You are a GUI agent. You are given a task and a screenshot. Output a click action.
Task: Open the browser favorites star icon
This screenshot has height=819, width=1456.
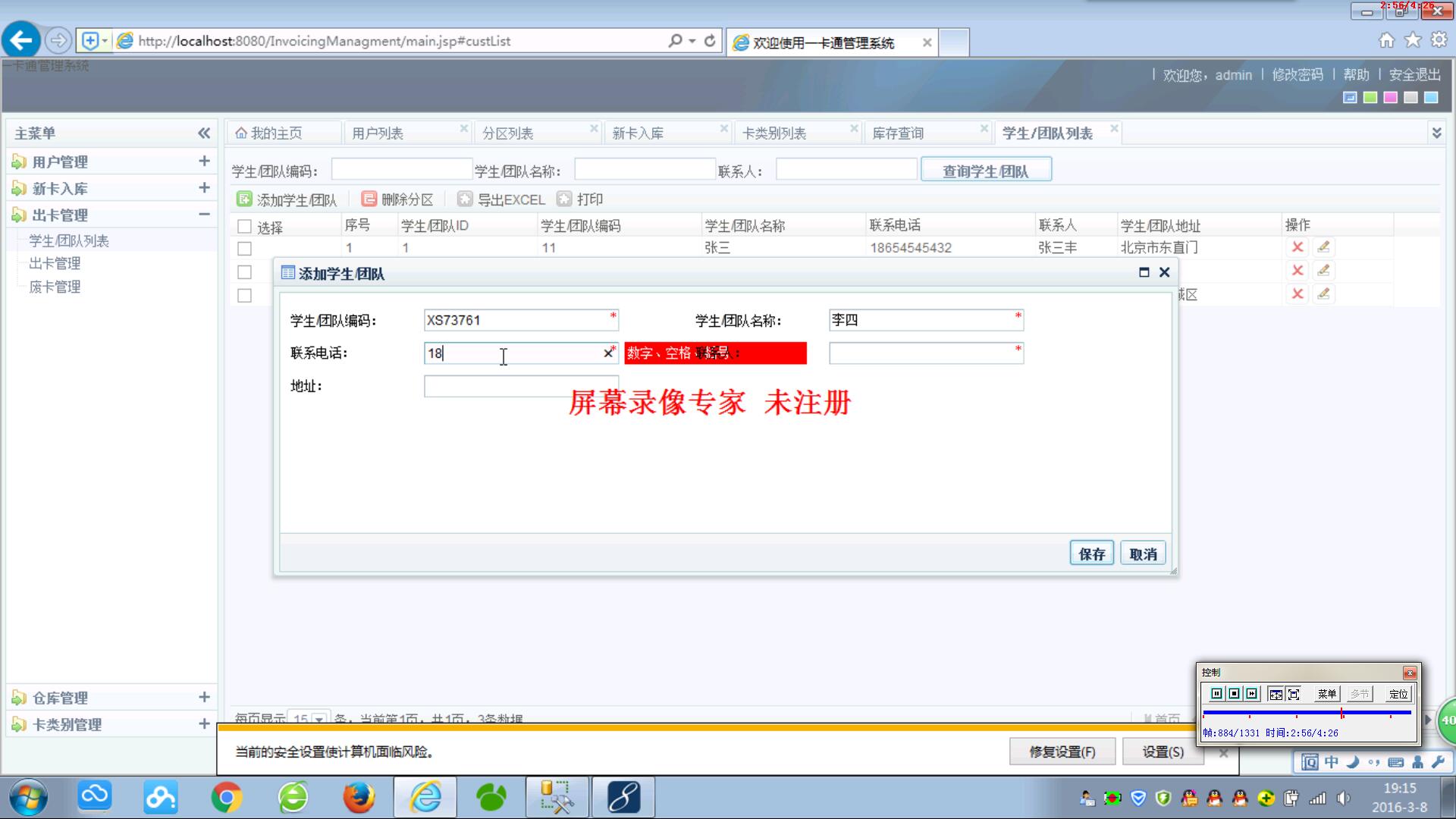click(x=1413, y=40)
